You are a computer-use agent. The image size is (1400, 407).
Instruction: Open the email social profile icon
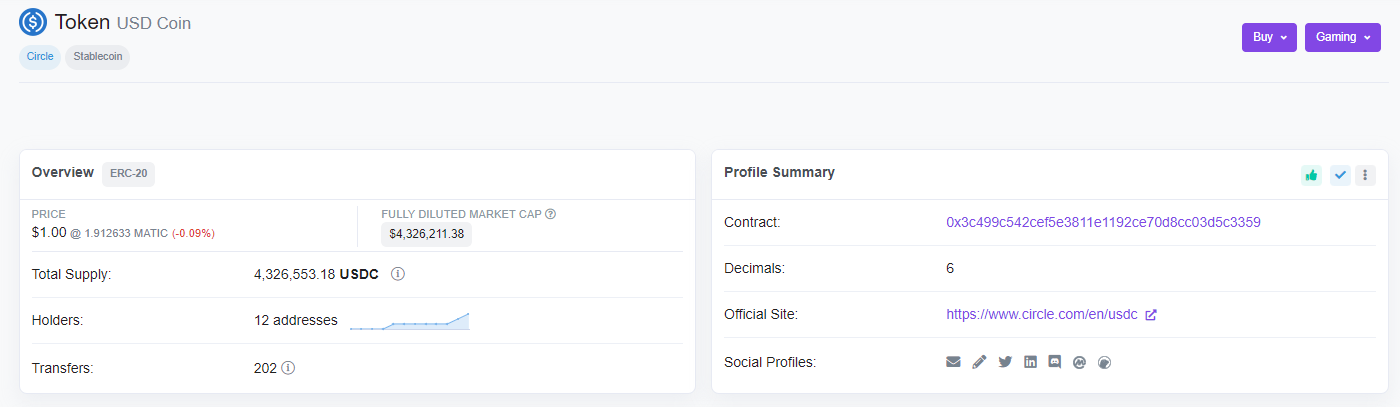coord(953,362)
